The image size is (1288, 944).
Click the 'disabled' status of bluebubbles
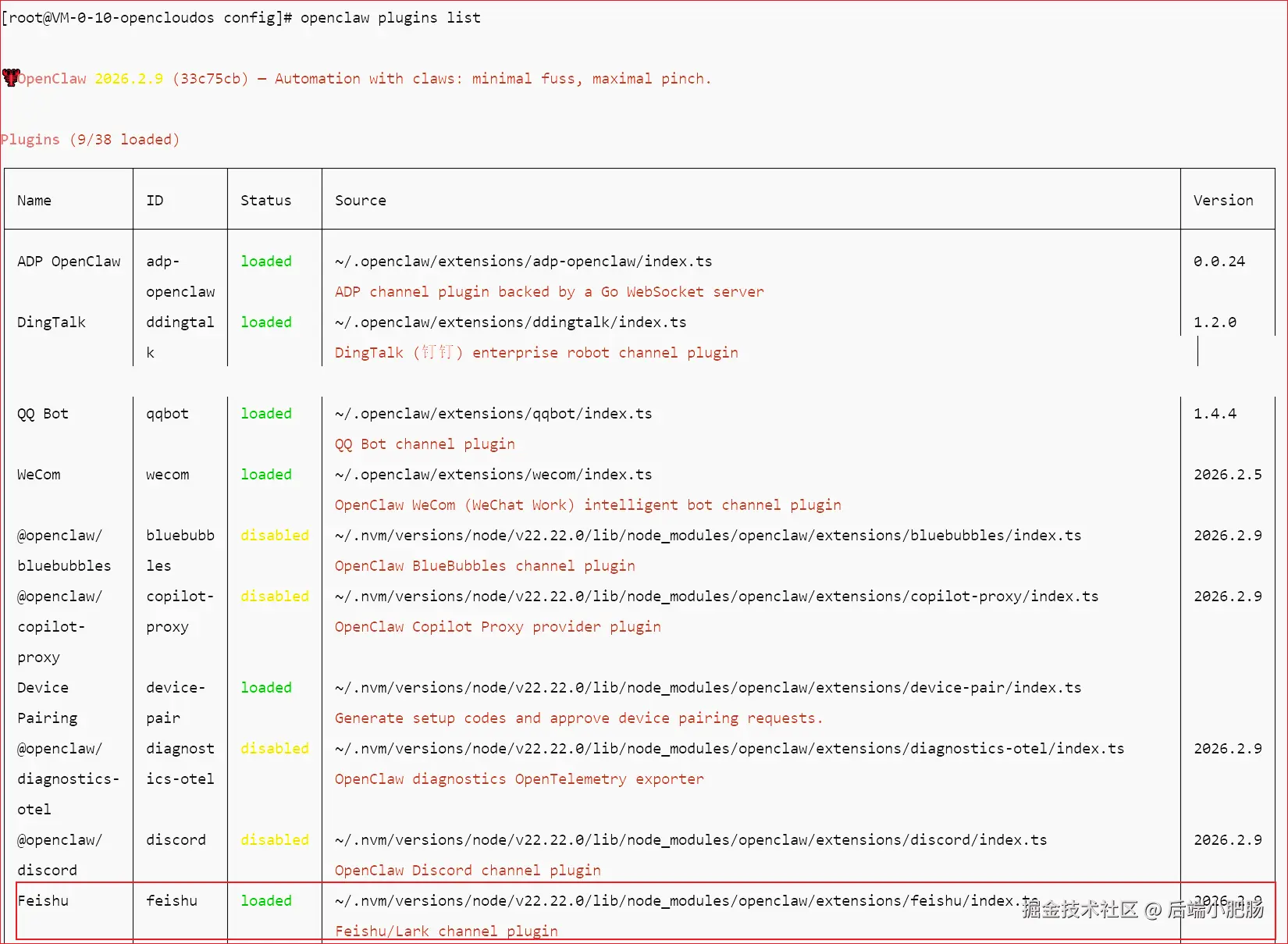275,536
